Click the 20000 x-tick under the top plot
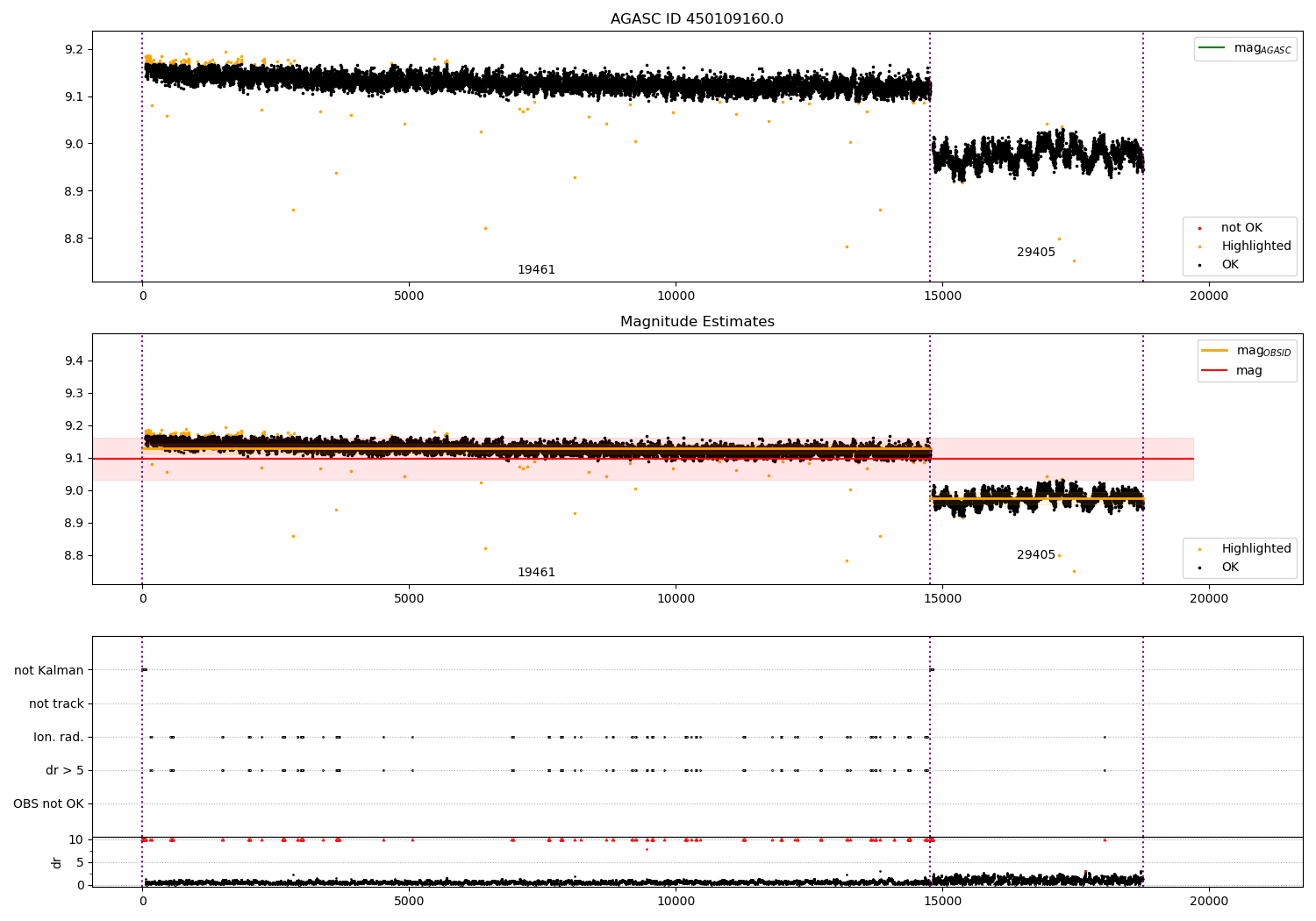 1209,296
